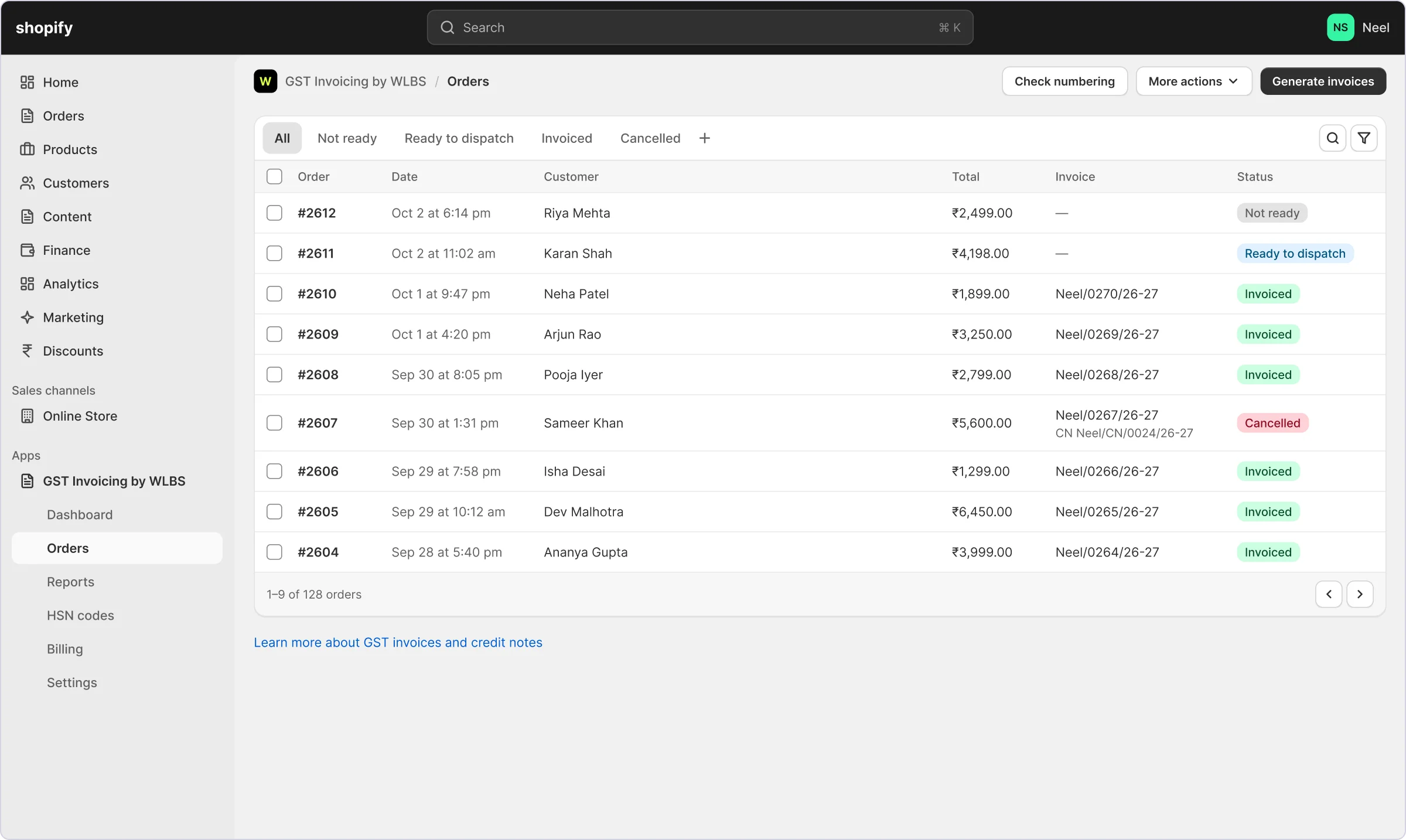
Task: Click the Generate invoices button
Action: tap(1323, 81)
